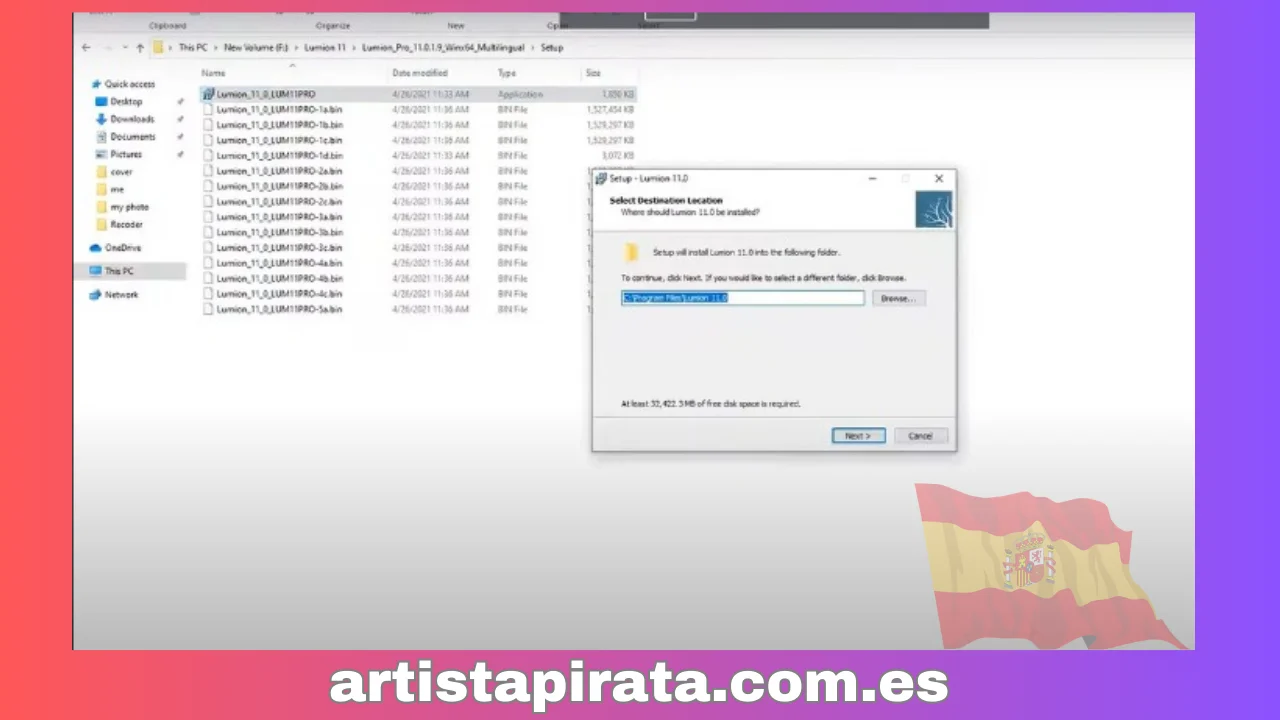1280x720 pixels.
Task: Select file icon of Lumion_11_0_LUM11PRO-1b.bin
Action: (x=208, y=125)
